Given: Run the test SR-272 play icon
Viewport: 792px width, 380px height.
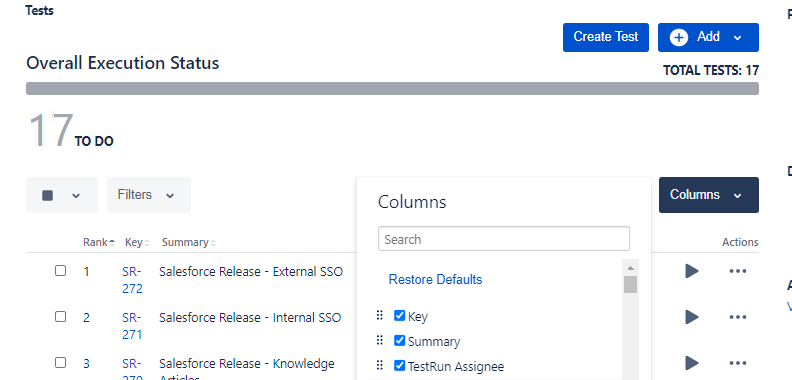Looking at the screenshot, I should [x=691, y=271].
